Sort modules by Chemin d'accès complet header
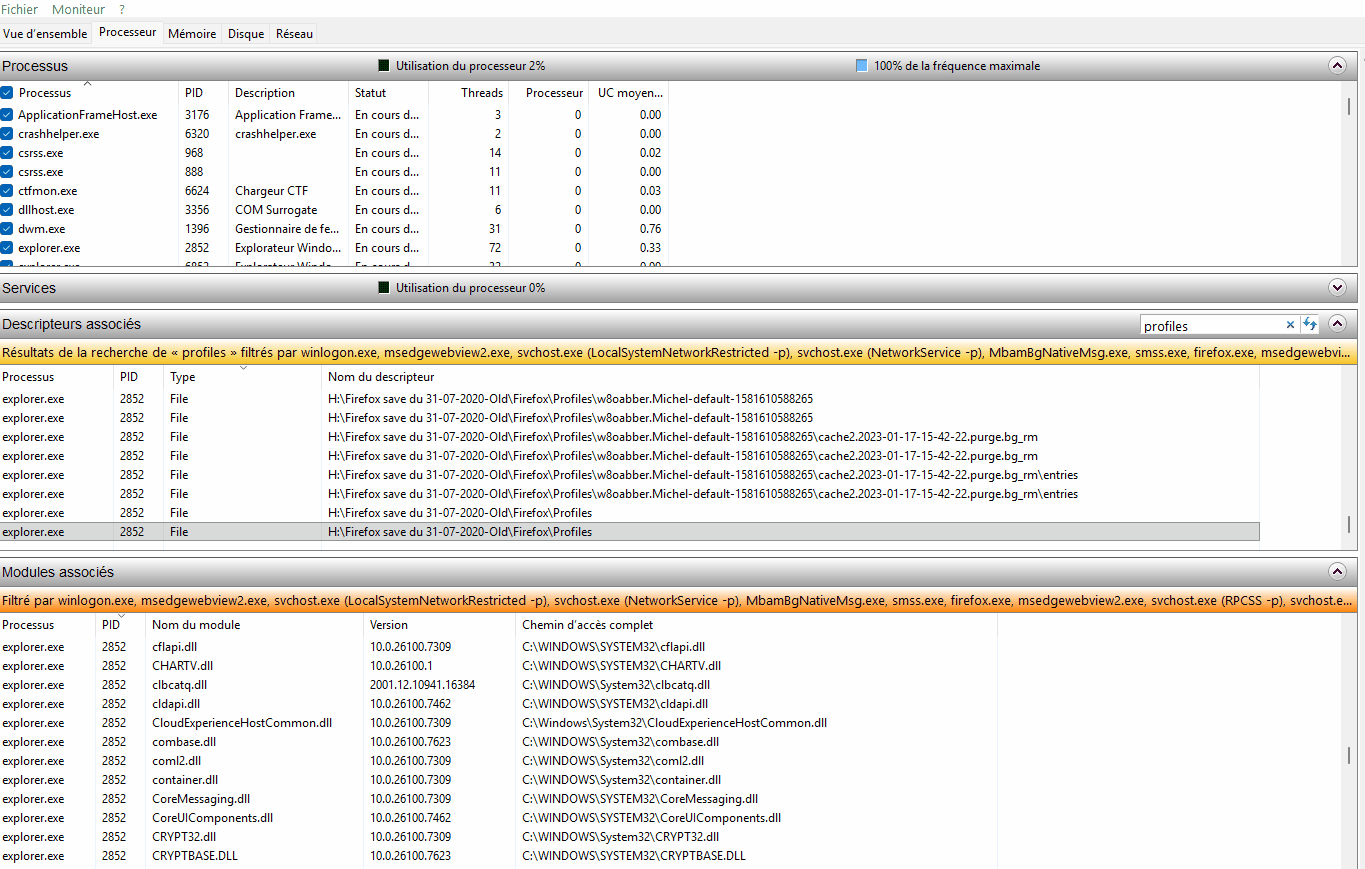The height and width of the screenshot is (869, 1365). tap(756, 624)
